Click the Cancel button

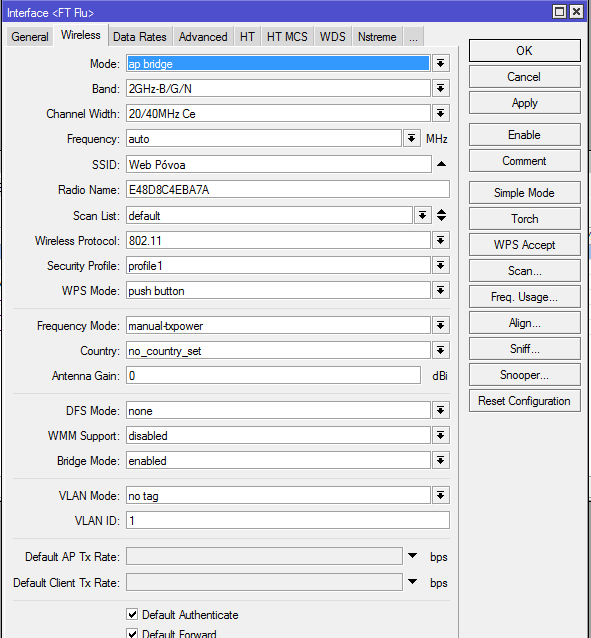tap(525, 77)
